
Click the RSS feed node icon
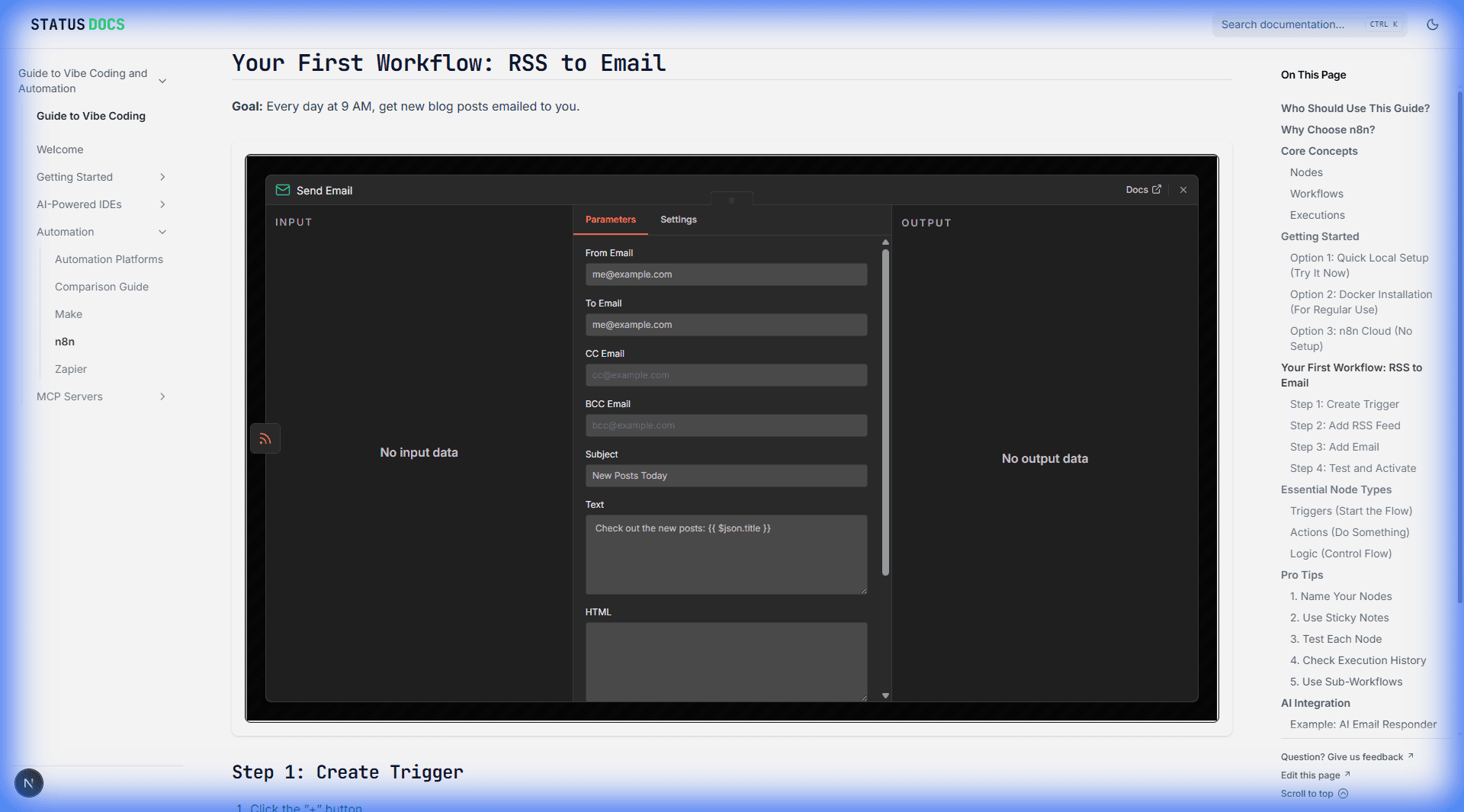[x=265, y=438]
